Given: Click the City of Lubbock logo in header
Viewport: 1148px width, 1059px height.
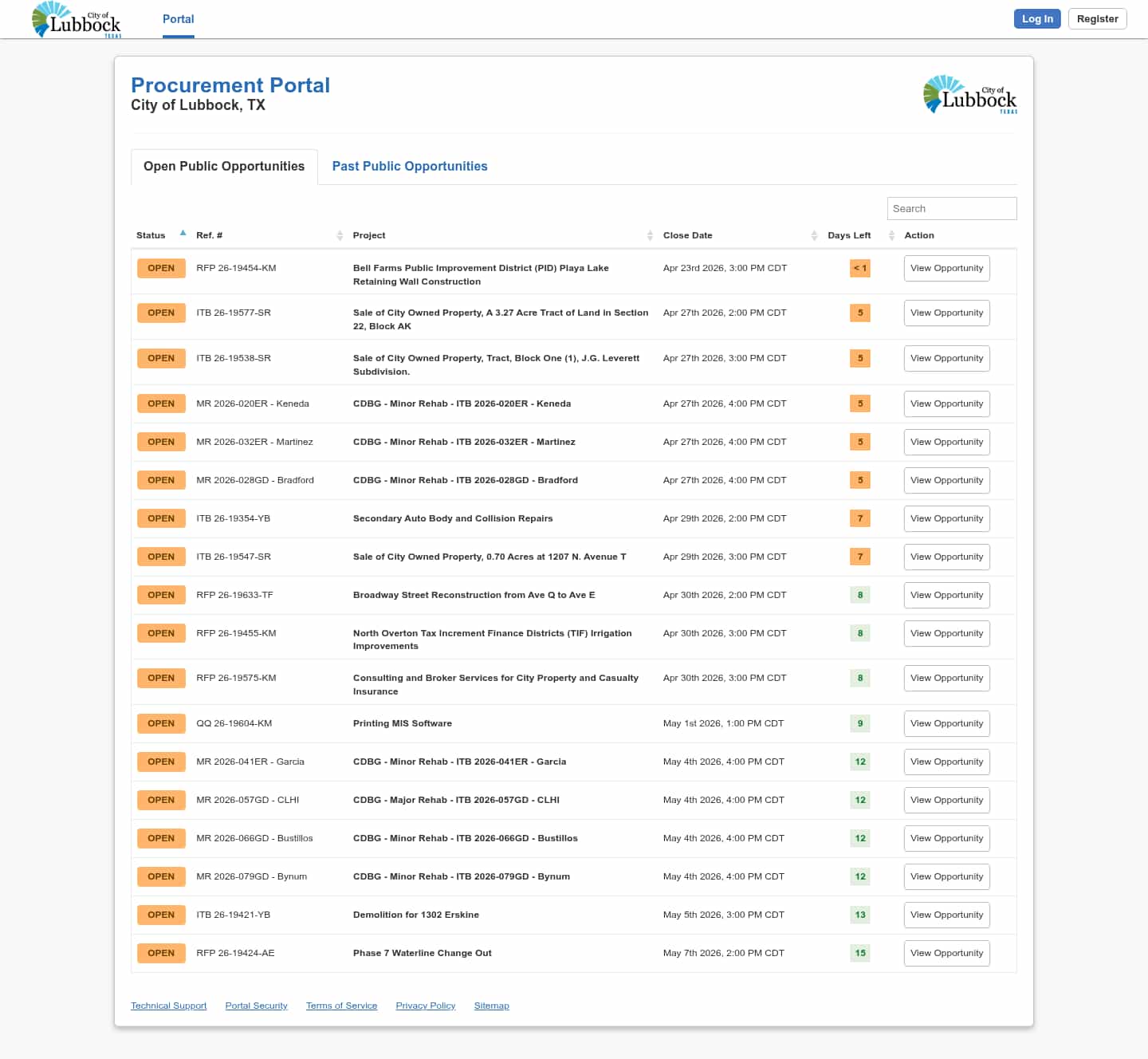Looking at the screenshot, I should tap(77, 19).
